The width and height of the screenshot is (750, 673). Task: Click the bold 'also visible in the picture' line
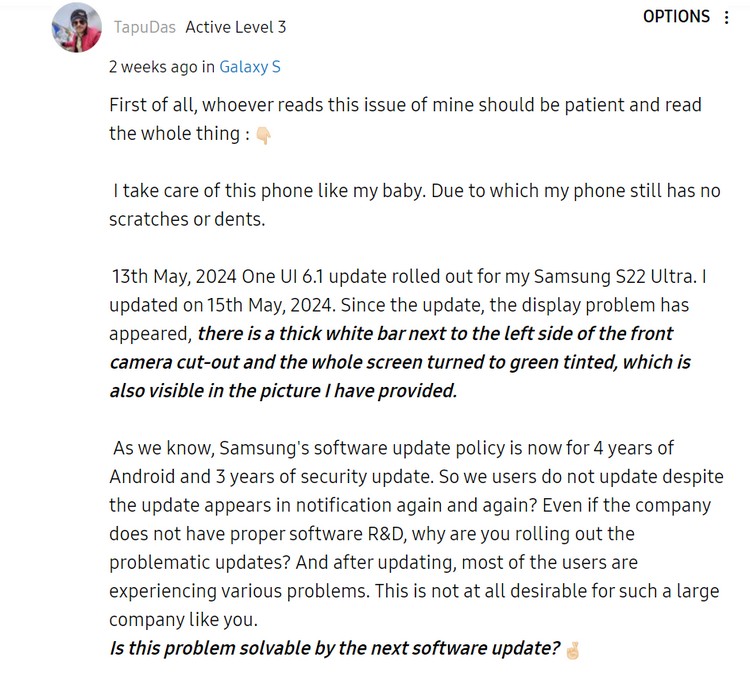coord(283,391)
